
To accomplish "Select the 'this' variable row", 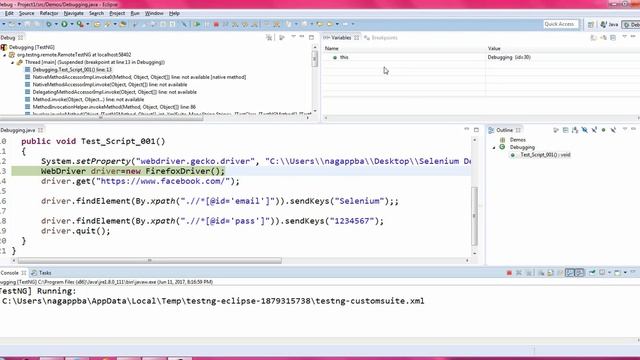I will click(x=482, y=58).
